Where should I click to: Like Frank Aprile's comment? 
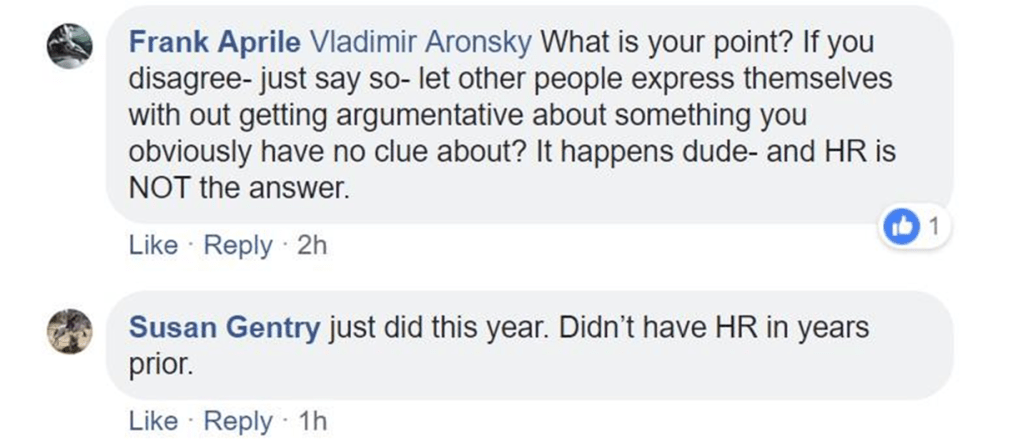pyautogui.click(x=152, y=245)
